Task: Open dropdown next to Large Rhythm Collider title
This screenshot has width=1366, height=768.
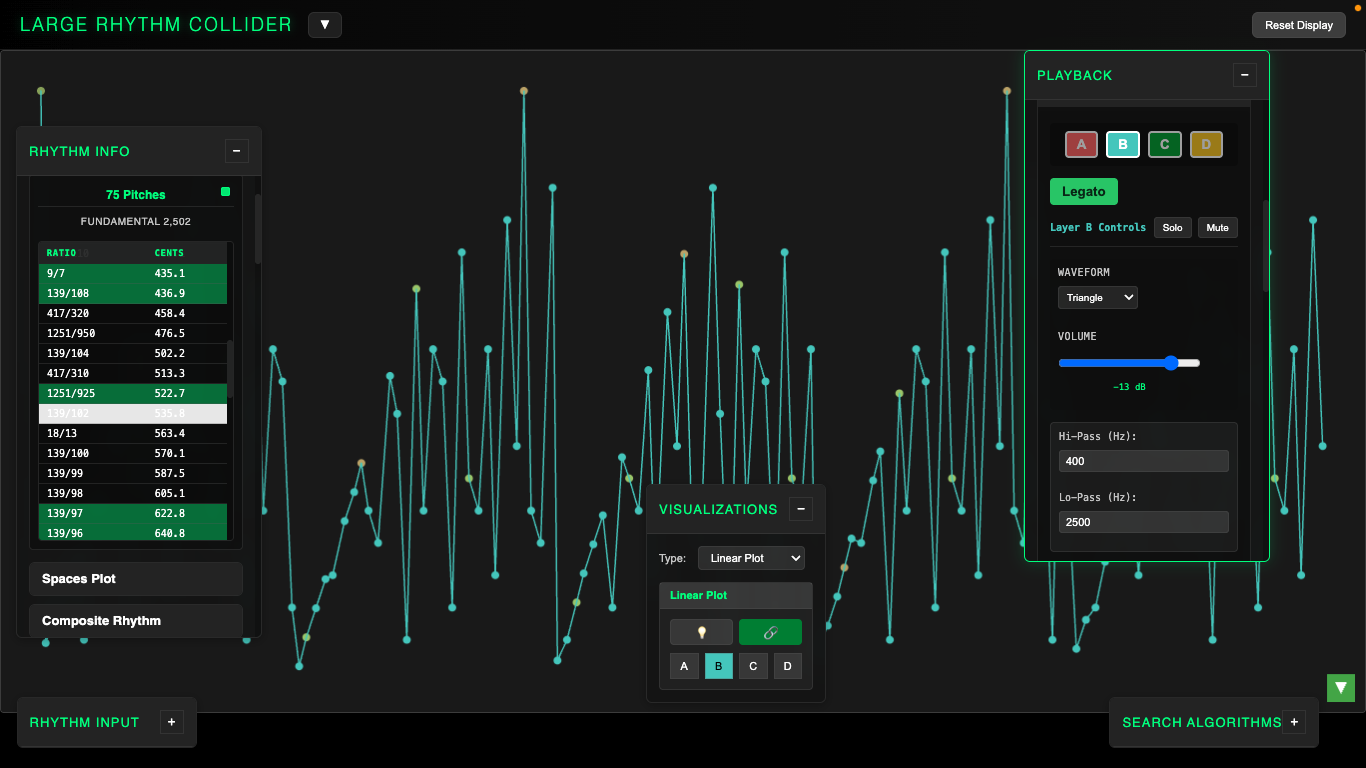Action: [x=325, y=25]
